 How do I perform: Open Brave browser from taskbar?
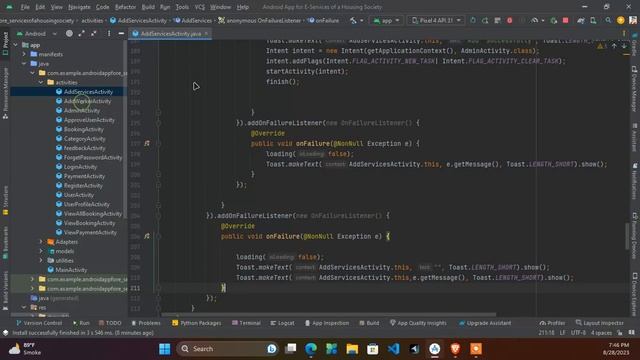(x=455, y=349)
